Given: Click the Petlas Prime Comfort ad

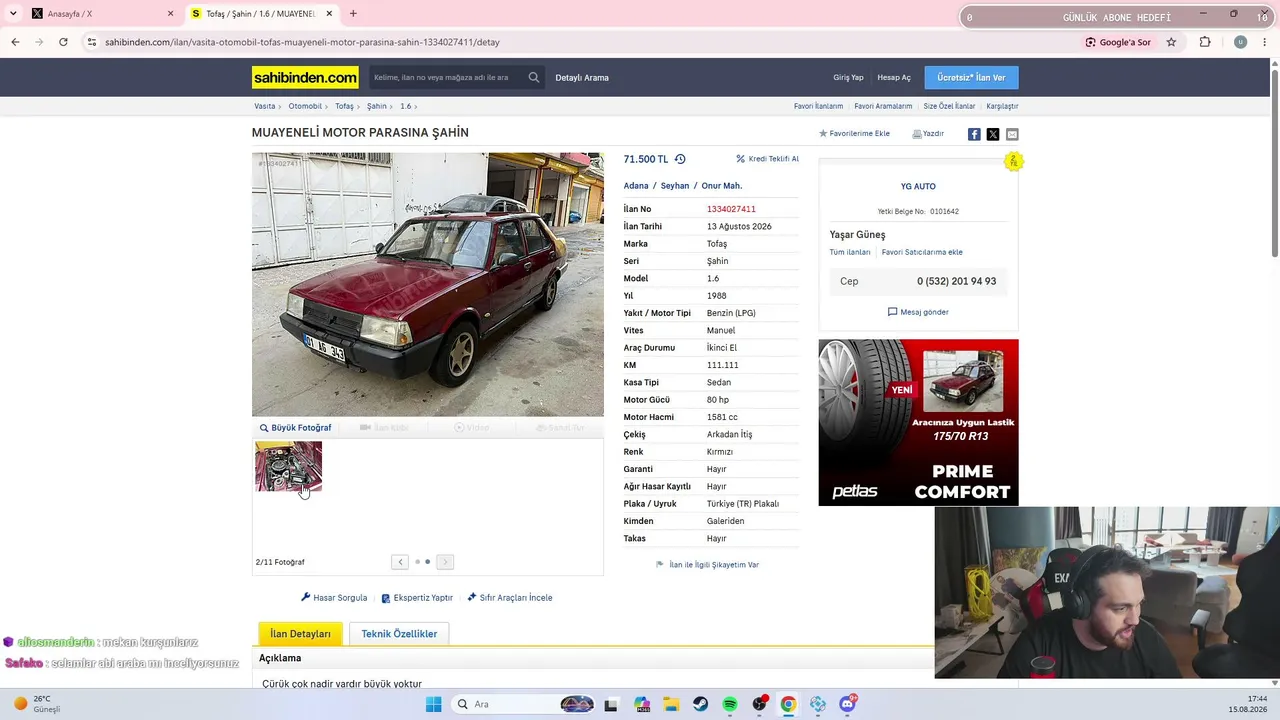Looking at the screenshot, I should point(918,422).
